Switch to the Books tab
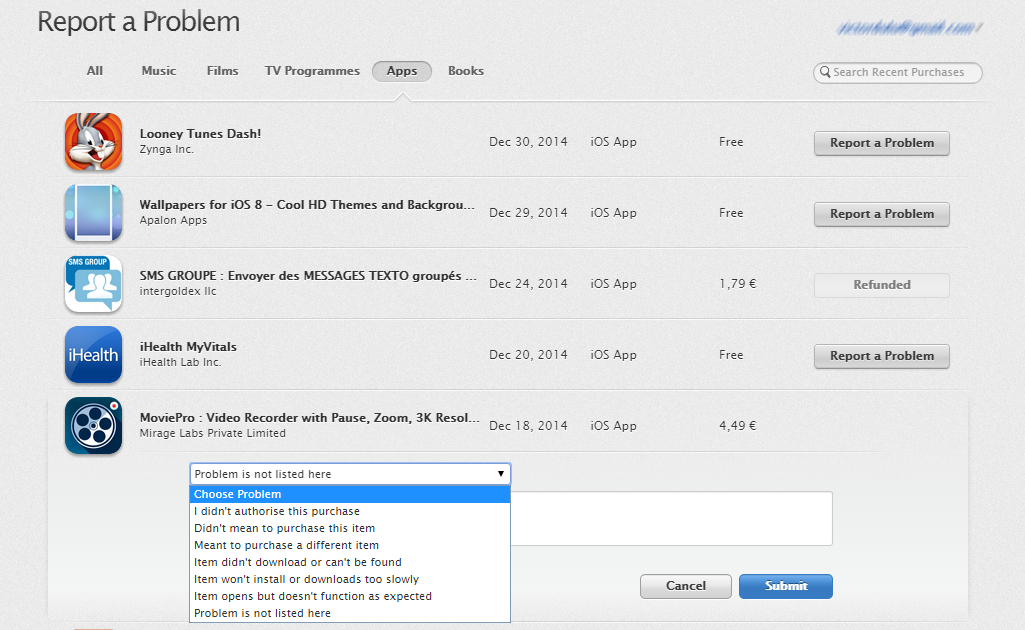 click(x=465, y=71)
